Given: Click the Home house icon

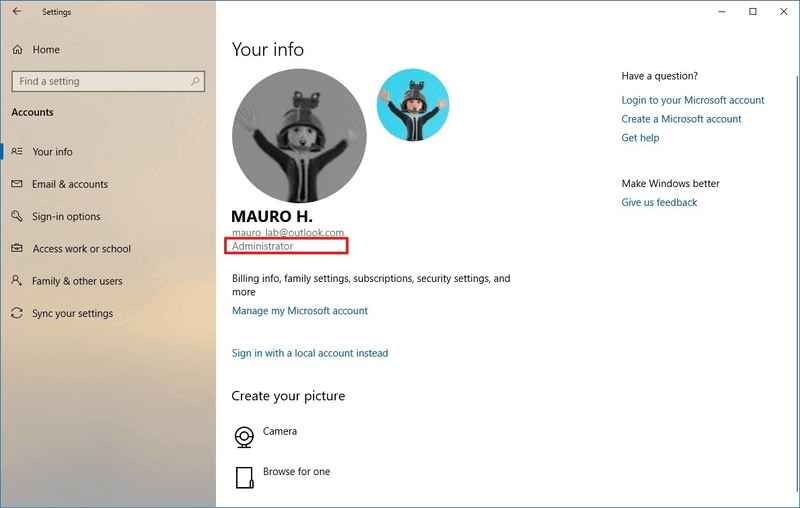Looking at the screenshot, I should [17, 49].
